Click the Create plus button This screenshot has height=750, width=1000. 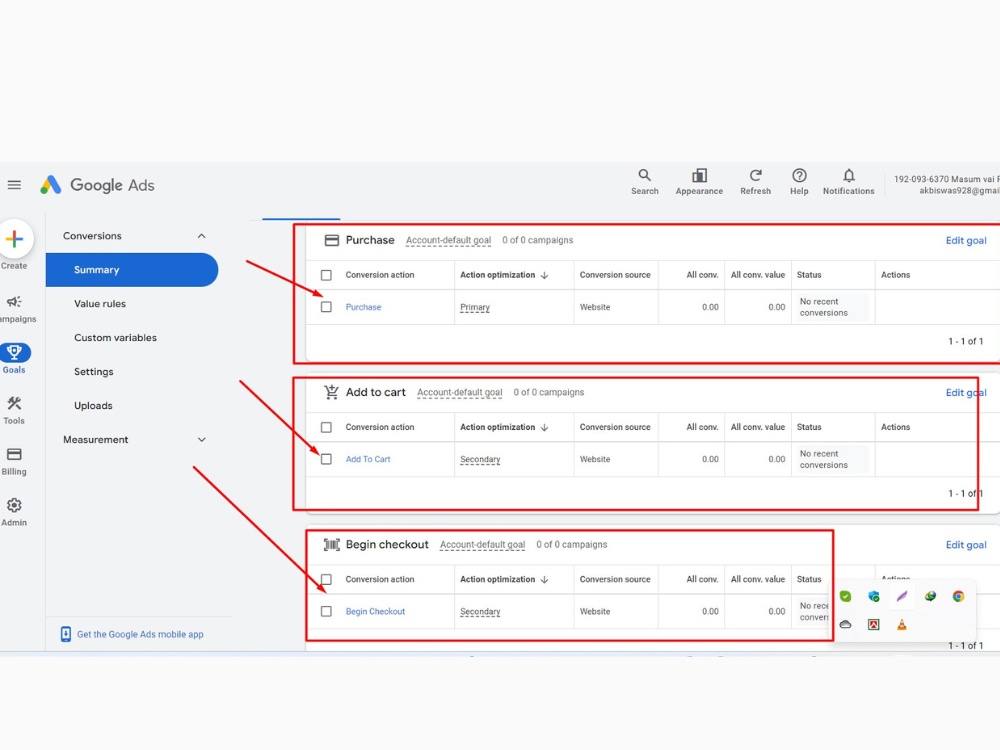[14, 239]
